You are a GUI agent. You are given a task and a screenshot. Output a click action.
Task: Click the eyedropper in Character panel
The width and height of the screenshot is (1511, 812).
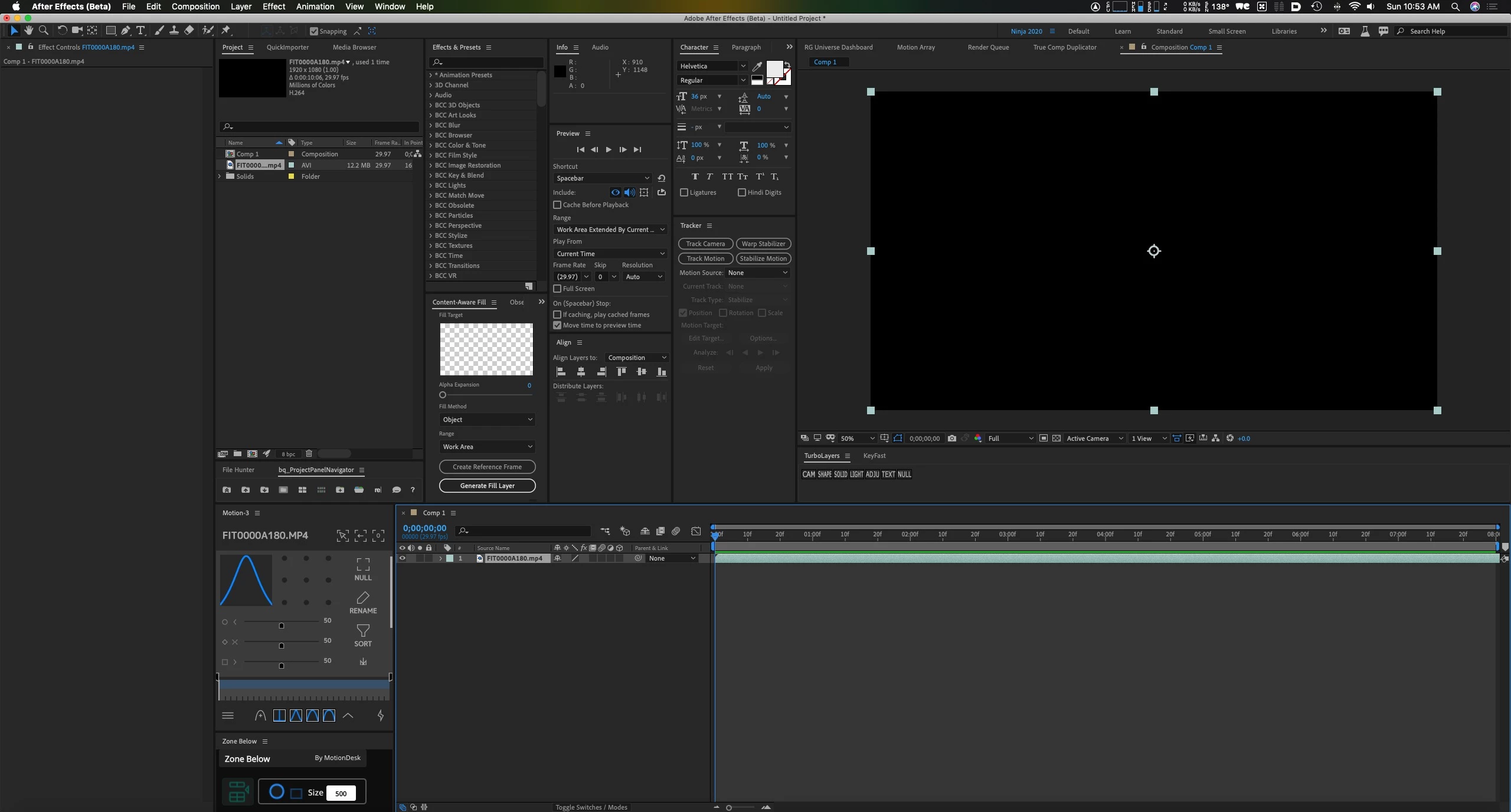click(757, 66)
